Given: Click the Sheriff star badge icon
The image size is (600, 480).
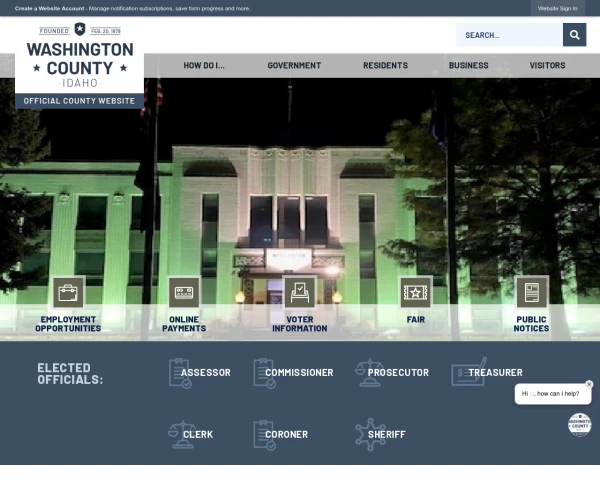Looking at the screenshot, I should (x=370, y=434).
